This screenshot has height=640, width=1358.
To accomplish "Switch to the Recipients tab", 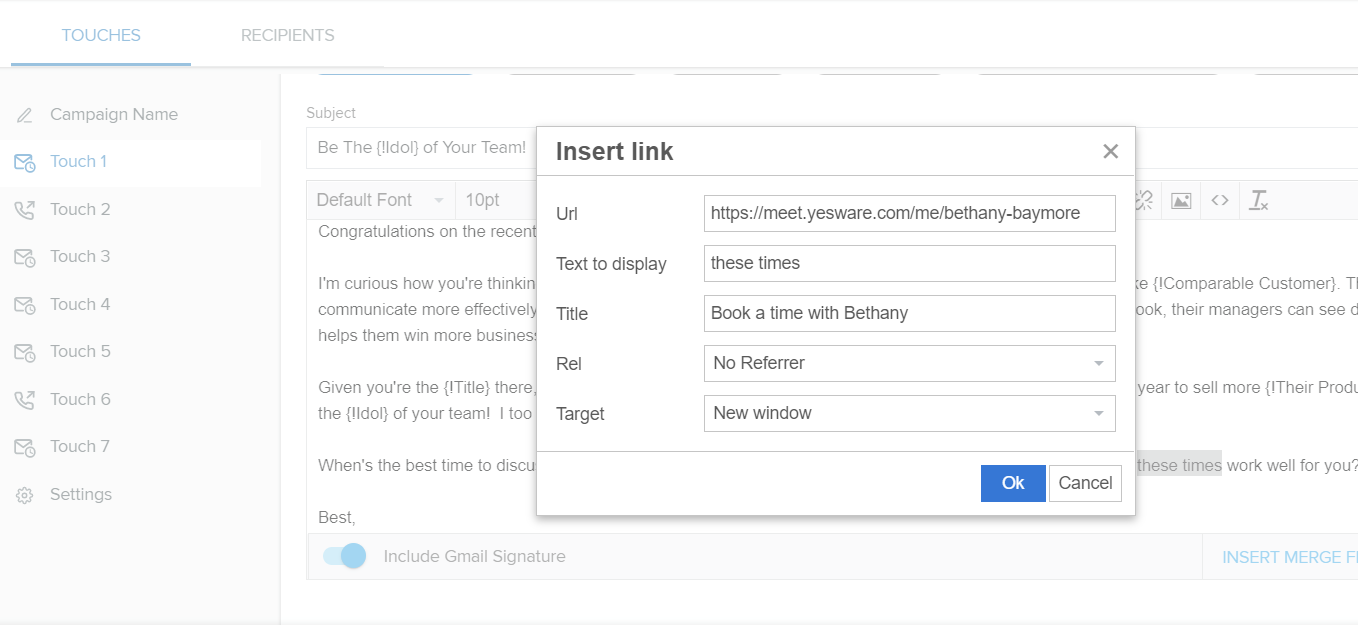I will click(287, 35).
